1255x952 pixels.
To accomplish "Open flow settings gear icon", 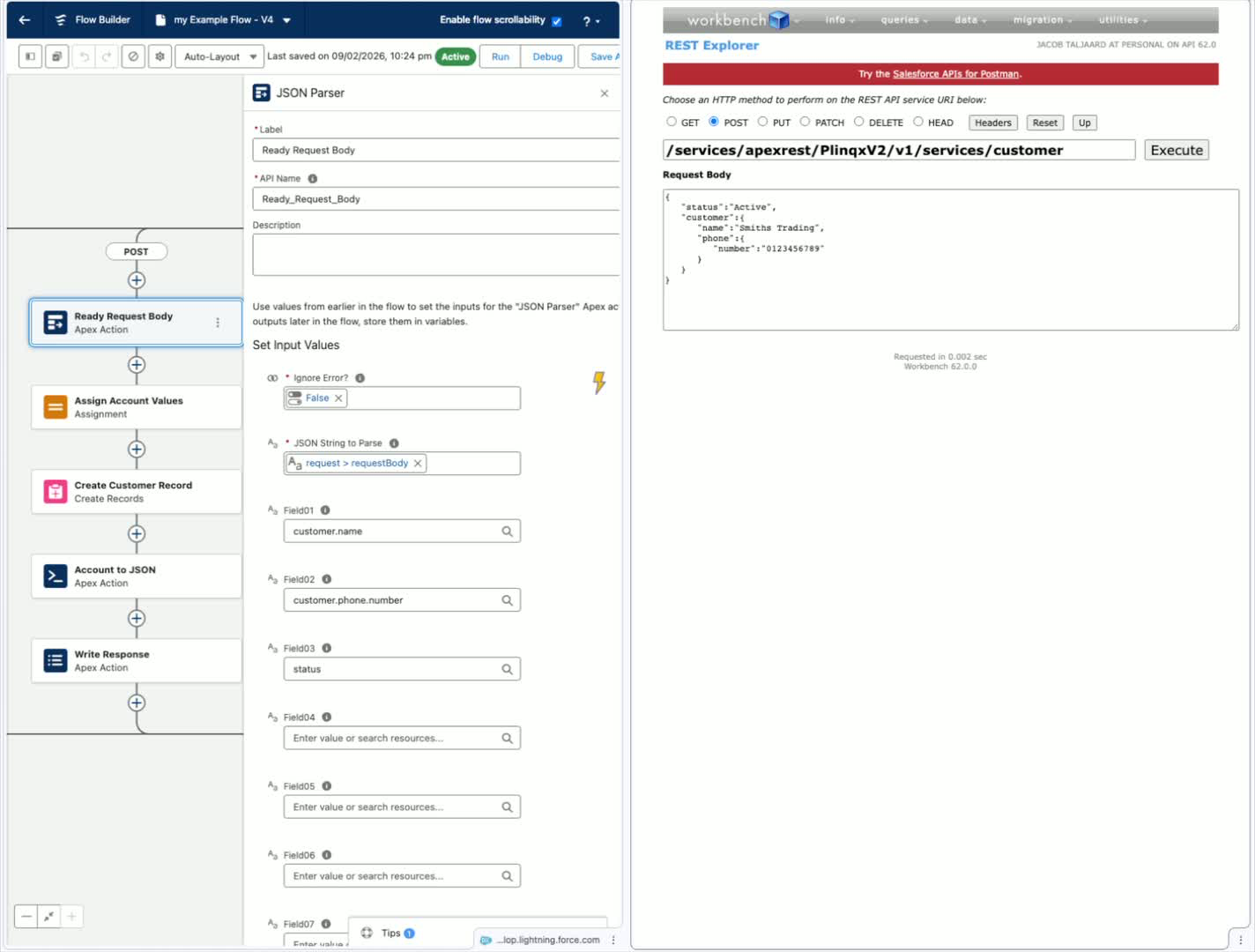I will [160, 56].
